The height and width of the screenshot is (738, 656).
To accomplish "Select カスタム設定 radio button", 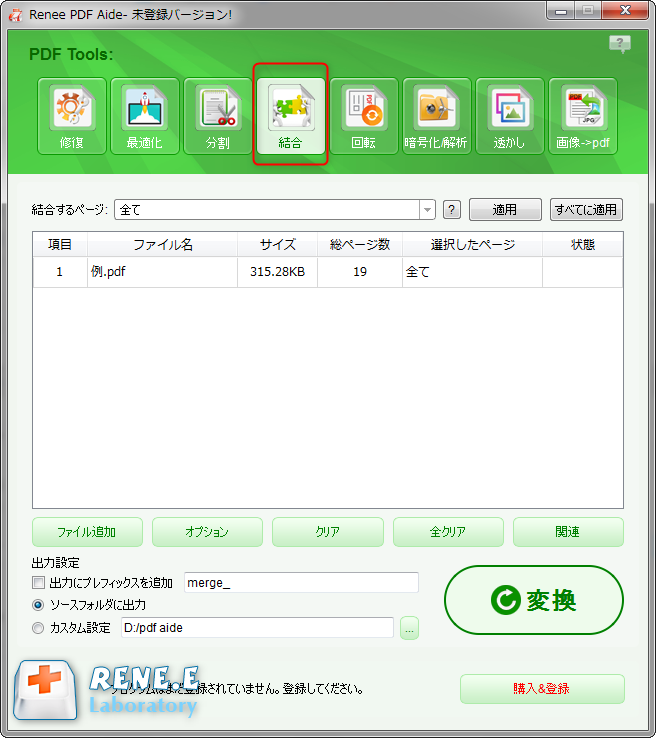I will click(38, 628).
